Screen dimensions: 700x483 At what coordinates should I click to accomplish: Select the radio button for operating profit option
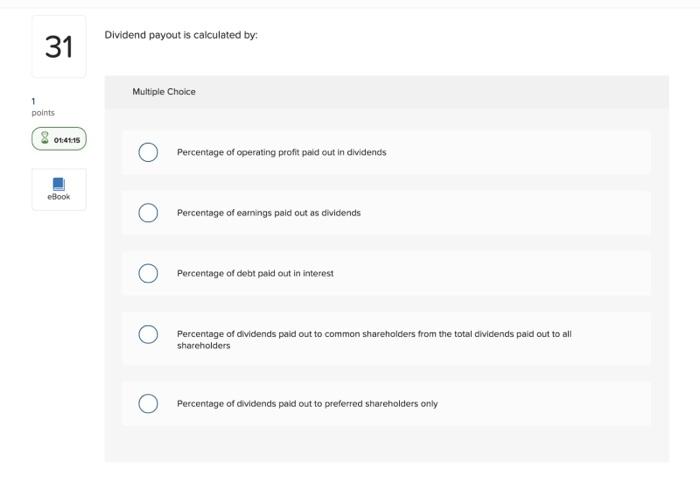point(148,152)
